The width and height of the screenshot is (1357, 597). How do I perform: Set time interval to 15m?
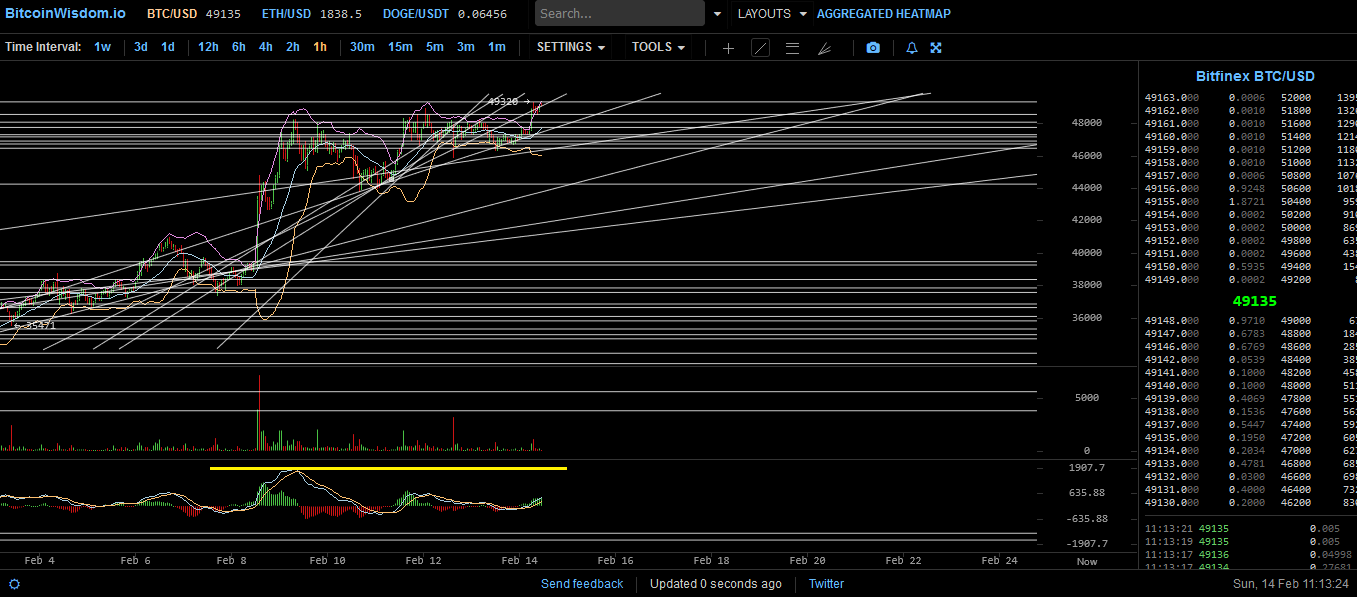(x=400, y=47)
